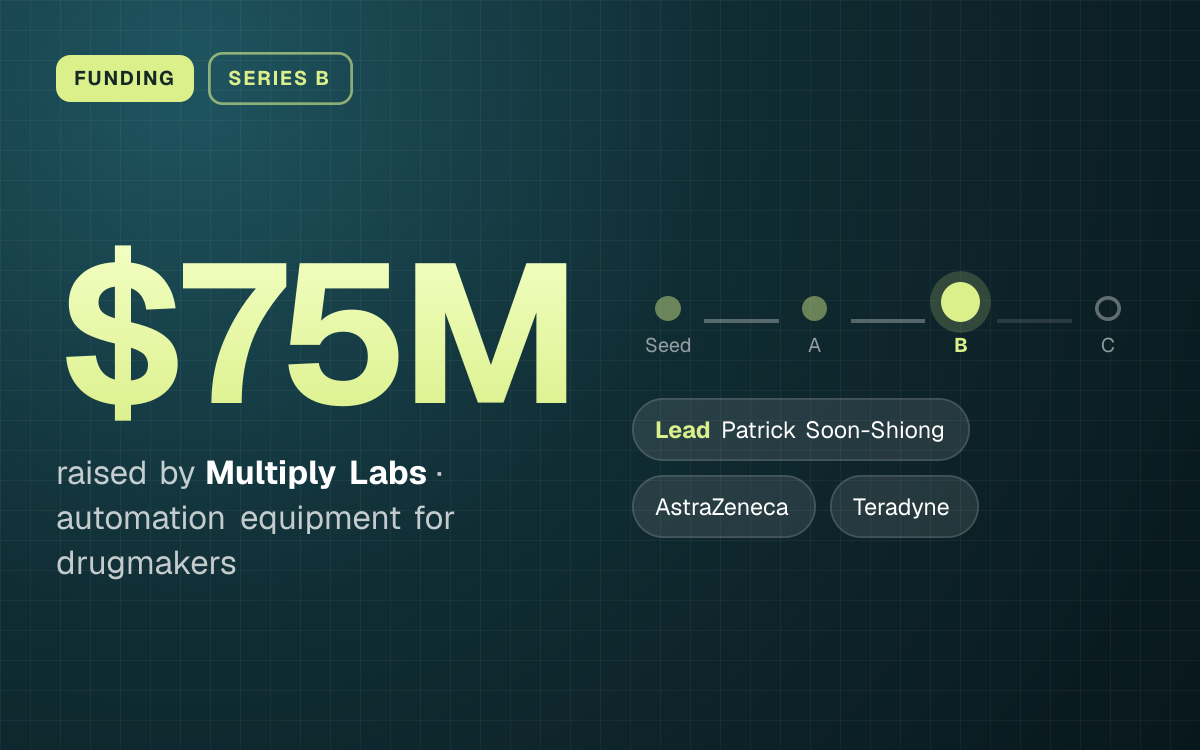The image size is (1200, 750).
Task: Open the AstraZeneca investor chip
Action: 724,507
